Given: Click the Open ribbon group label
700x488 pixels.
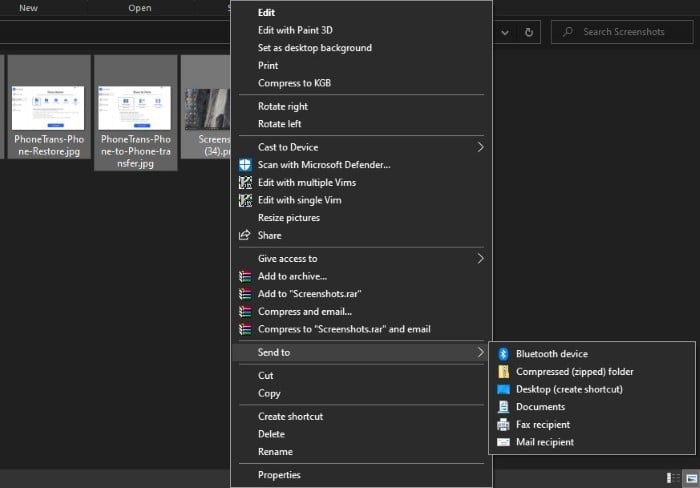Looking at the screenshot, I should point(140,8).
